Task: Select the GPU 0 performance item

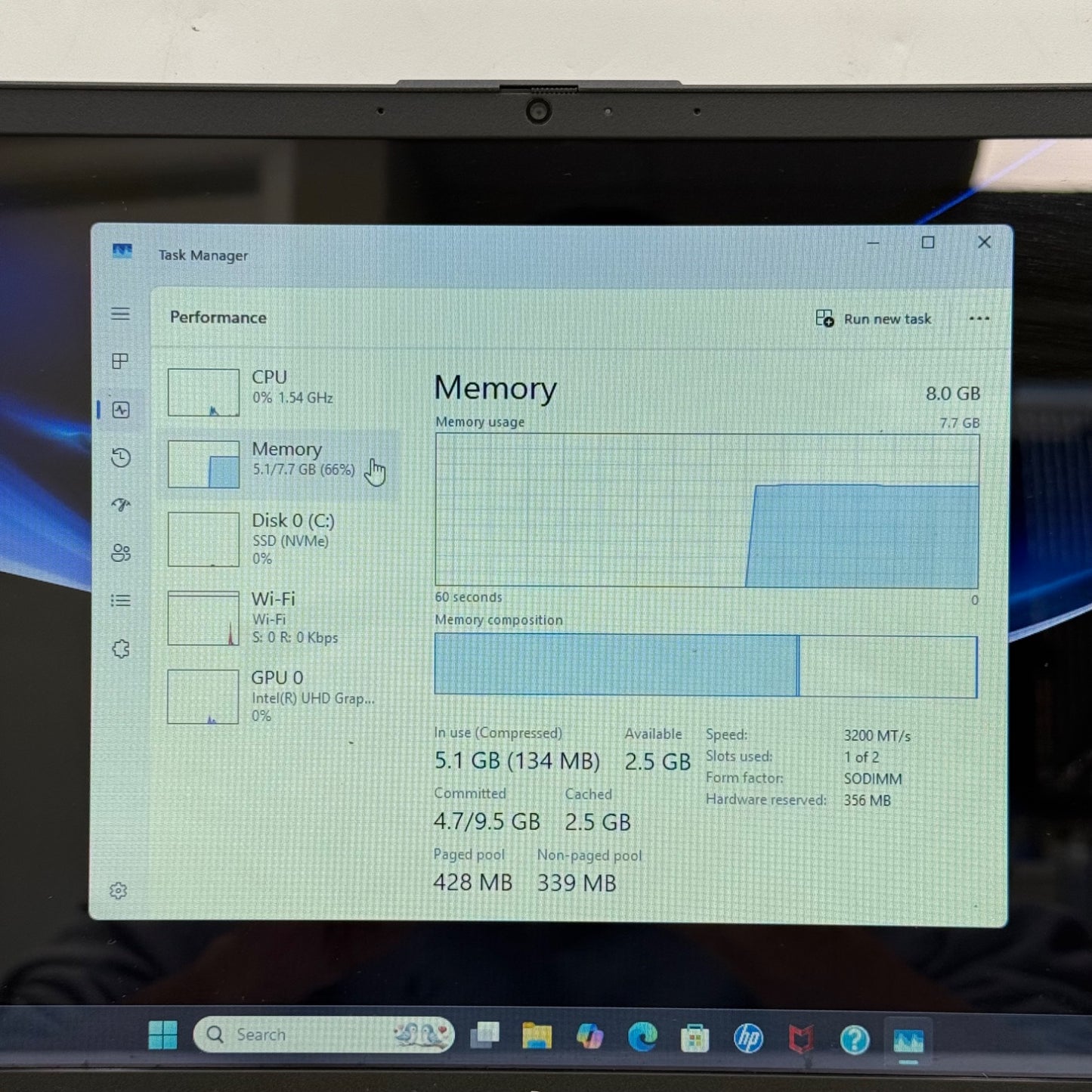Action: [280, 696]
